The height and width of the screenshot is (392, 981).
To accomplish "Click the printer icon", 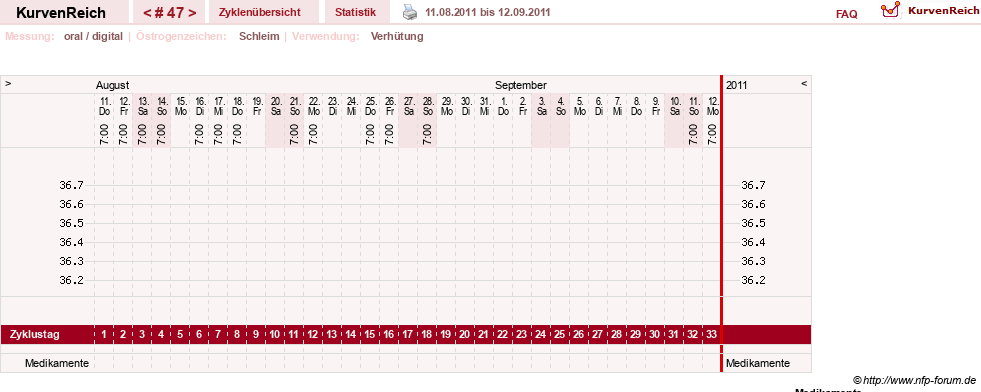I will tap(409, 12).
